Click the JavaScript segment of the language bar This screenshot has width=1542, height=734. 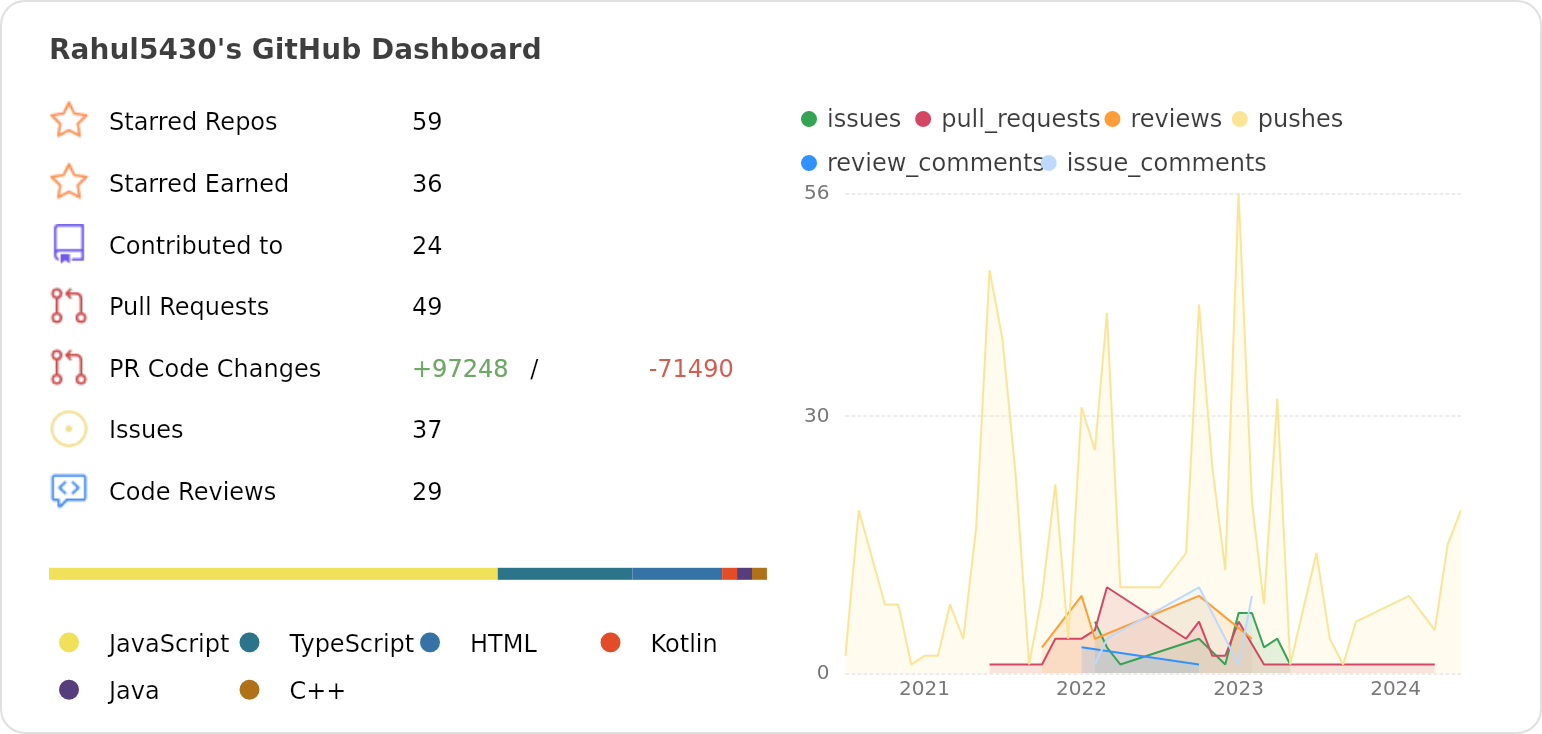(273, 574)
